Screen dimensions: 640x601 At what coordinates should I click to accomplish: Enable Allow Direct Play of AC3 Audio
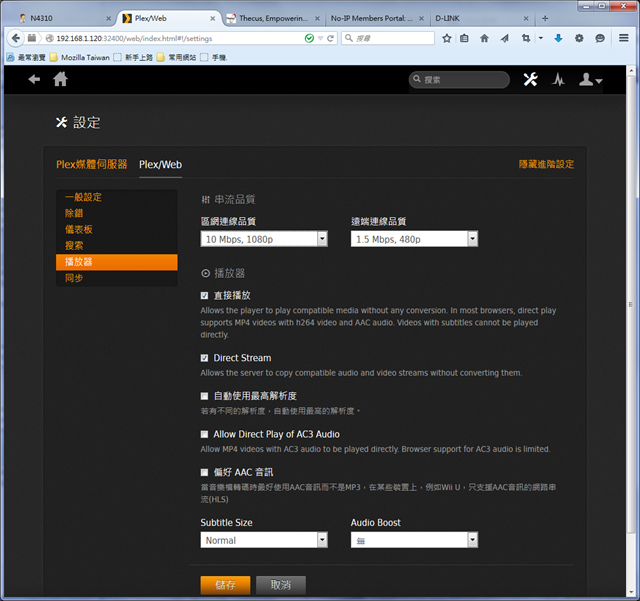point(204,434)
